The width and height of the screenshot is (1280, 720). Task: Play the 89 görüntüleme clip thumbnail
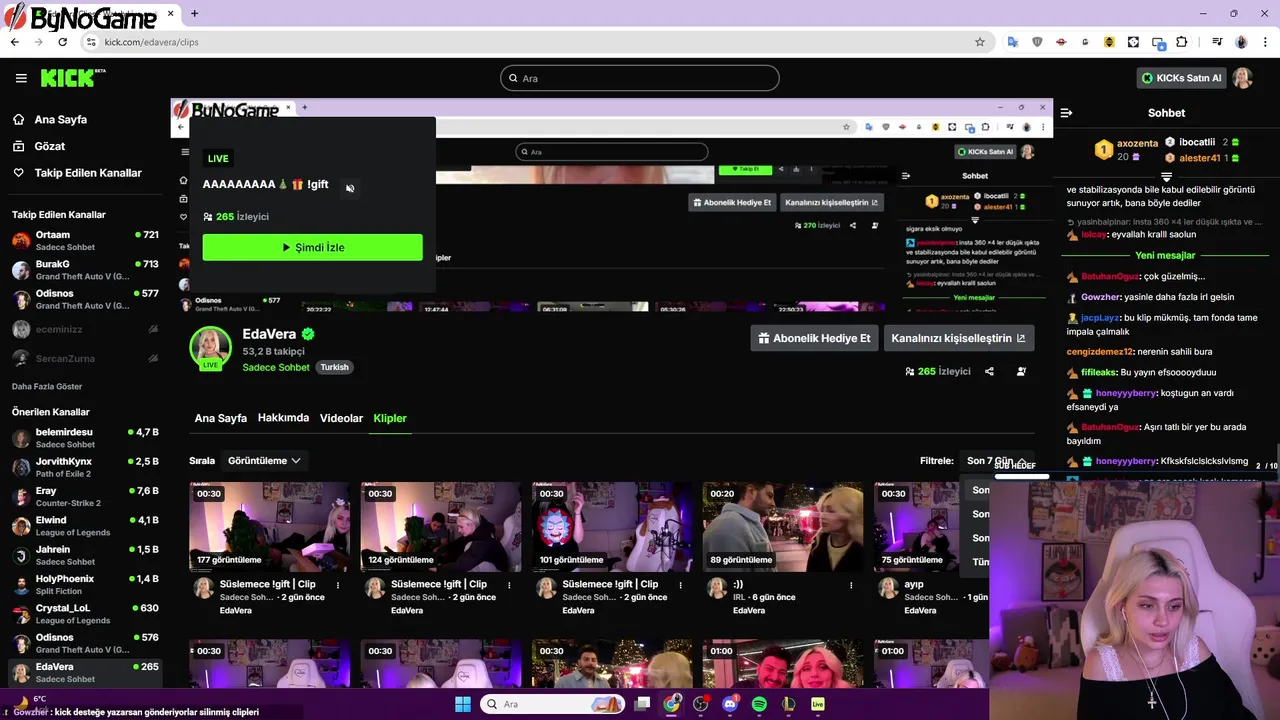(x=783, y=527)
